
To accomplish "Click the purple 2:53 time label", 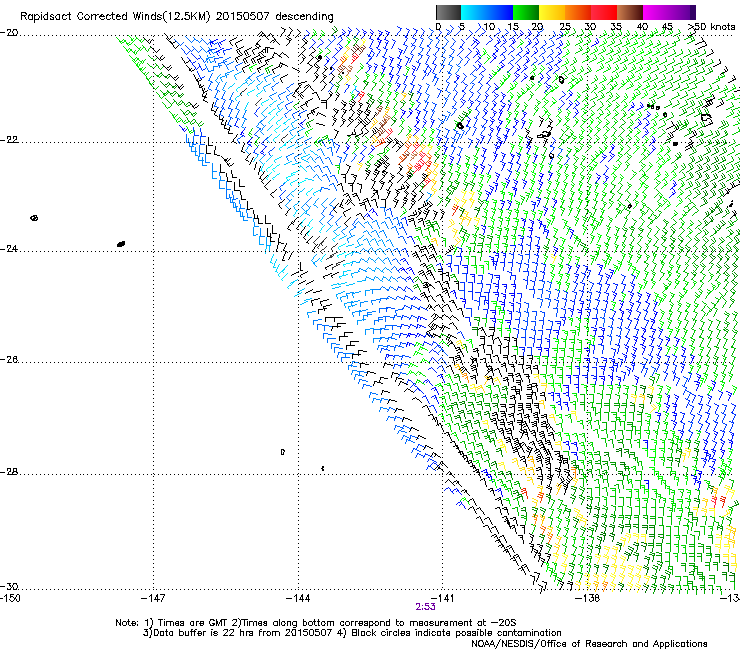I will click(425, 607).
